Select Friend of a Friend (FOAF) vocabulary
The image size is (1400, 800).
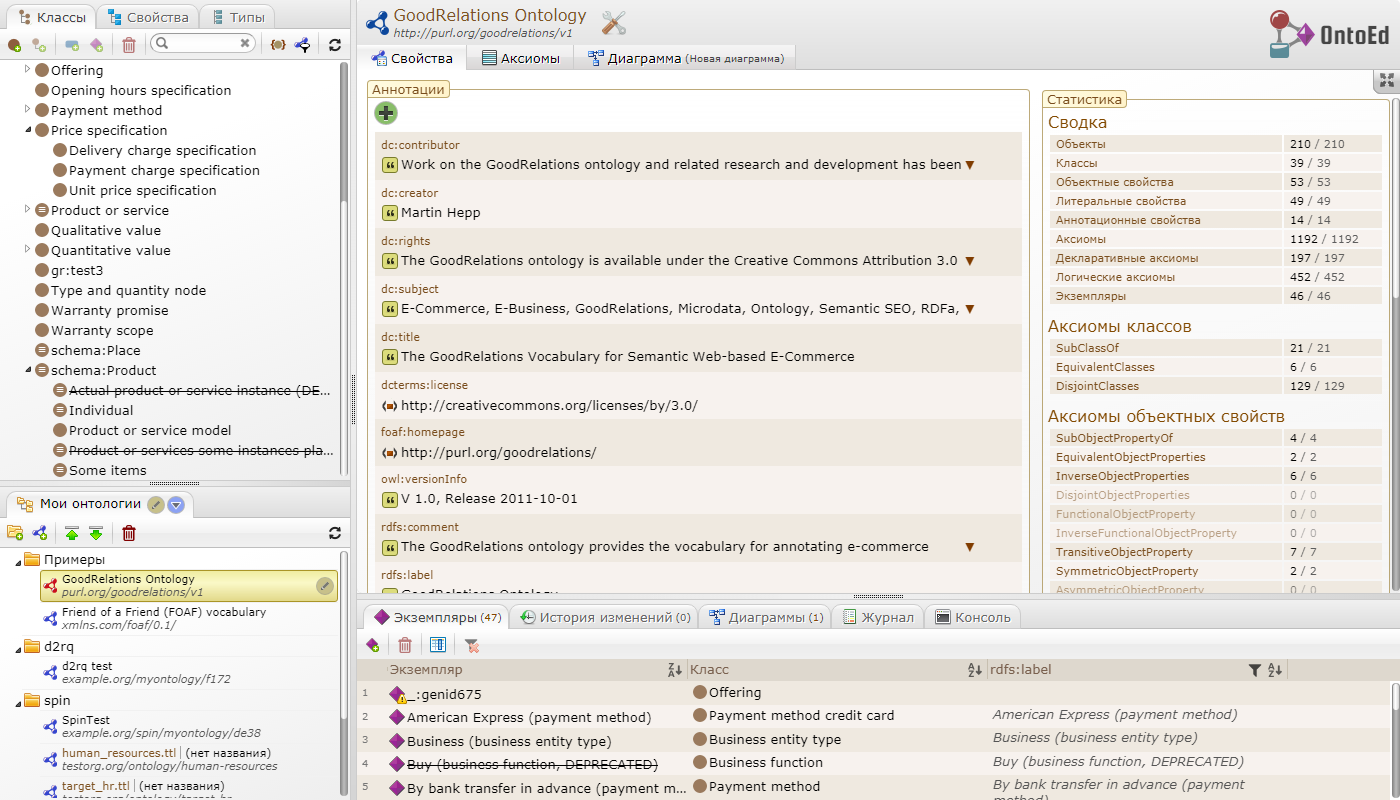tap(190, 618)
